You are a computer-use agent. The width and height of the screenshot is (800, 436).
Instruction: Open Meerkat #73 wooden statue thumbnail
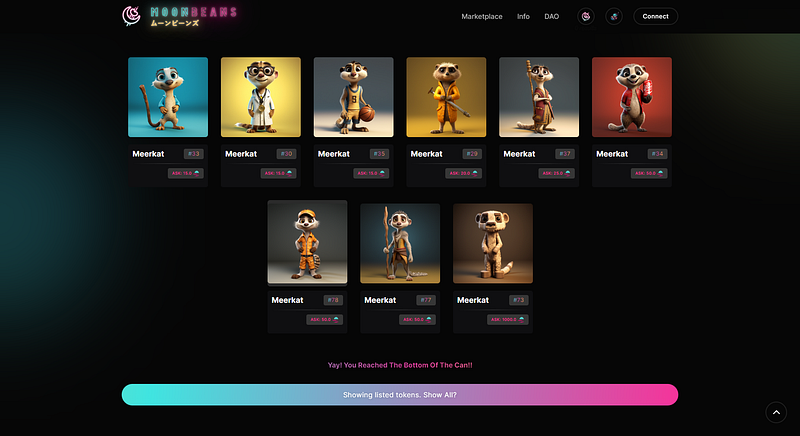tap(493, 243)
